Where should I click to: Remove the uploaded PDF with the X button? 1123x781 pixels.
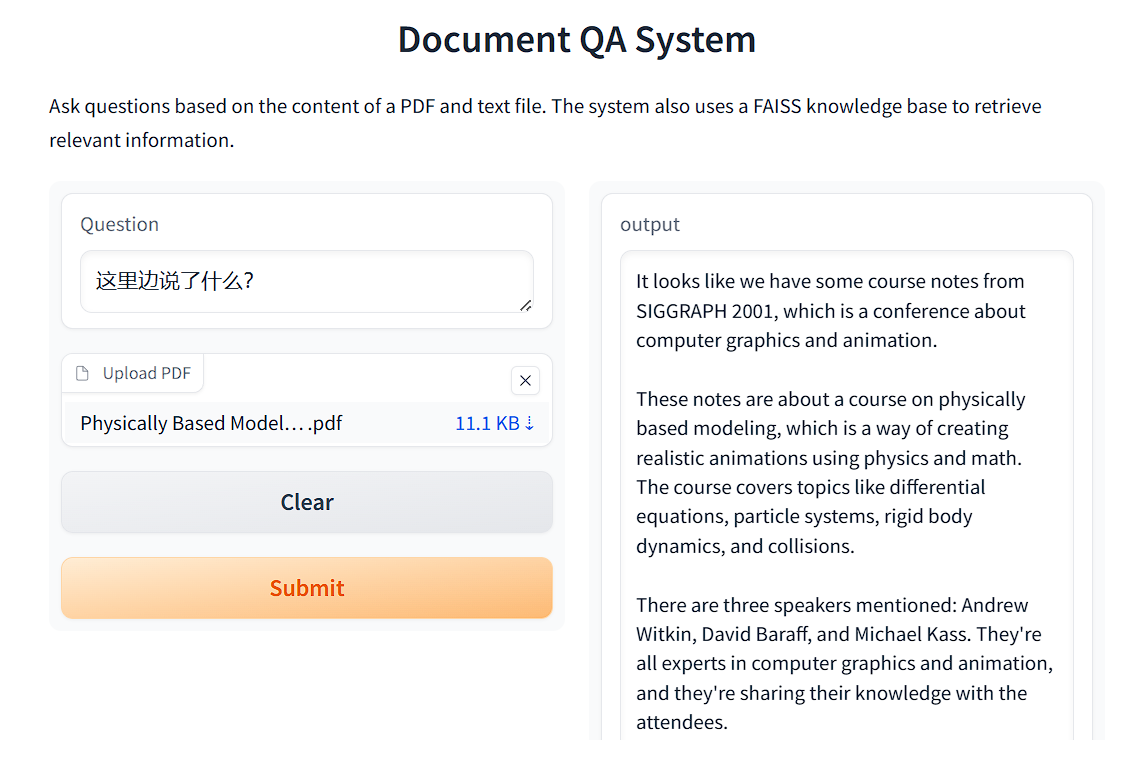[525, 380]
